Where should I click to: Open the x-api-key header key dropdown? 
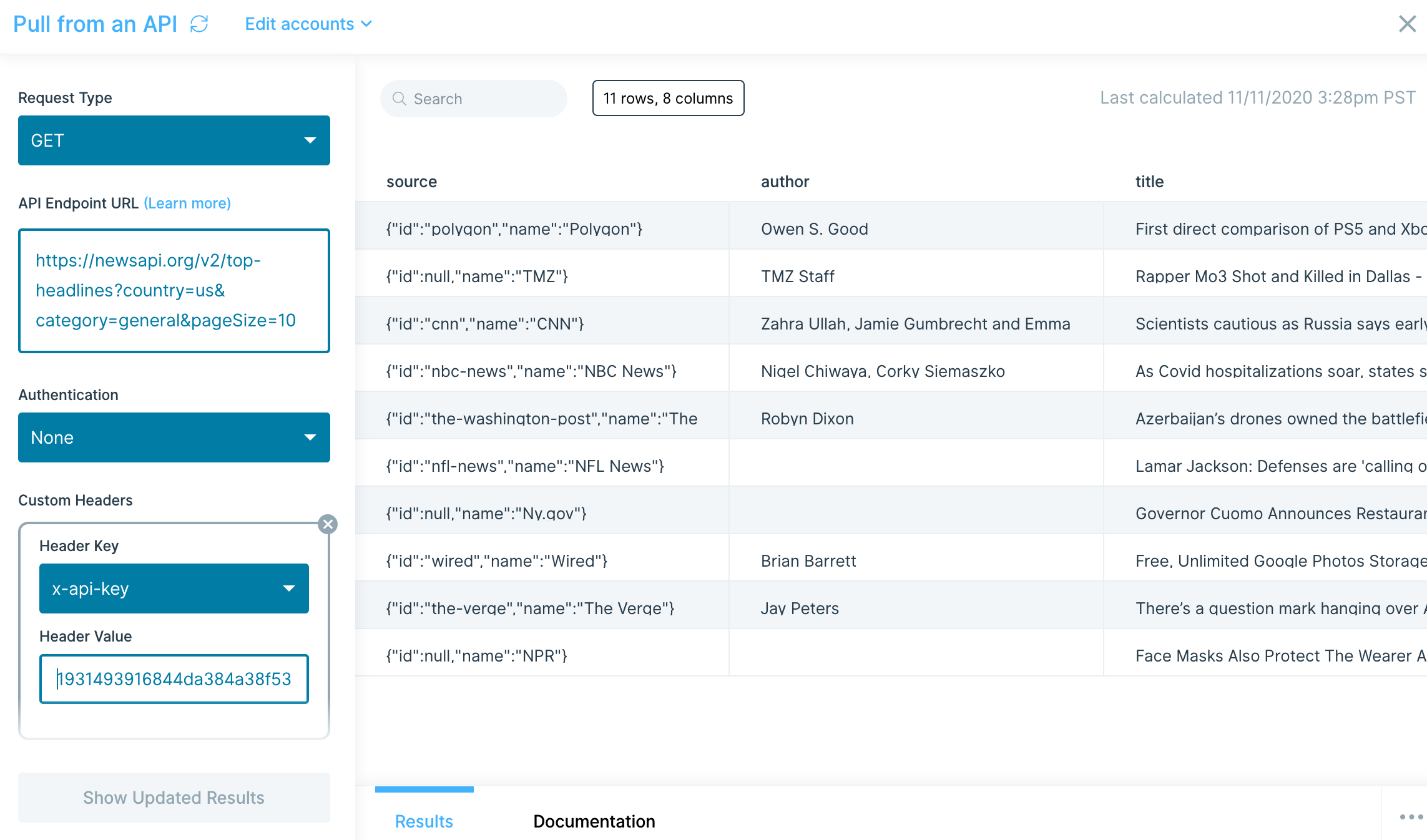[174, 588]
